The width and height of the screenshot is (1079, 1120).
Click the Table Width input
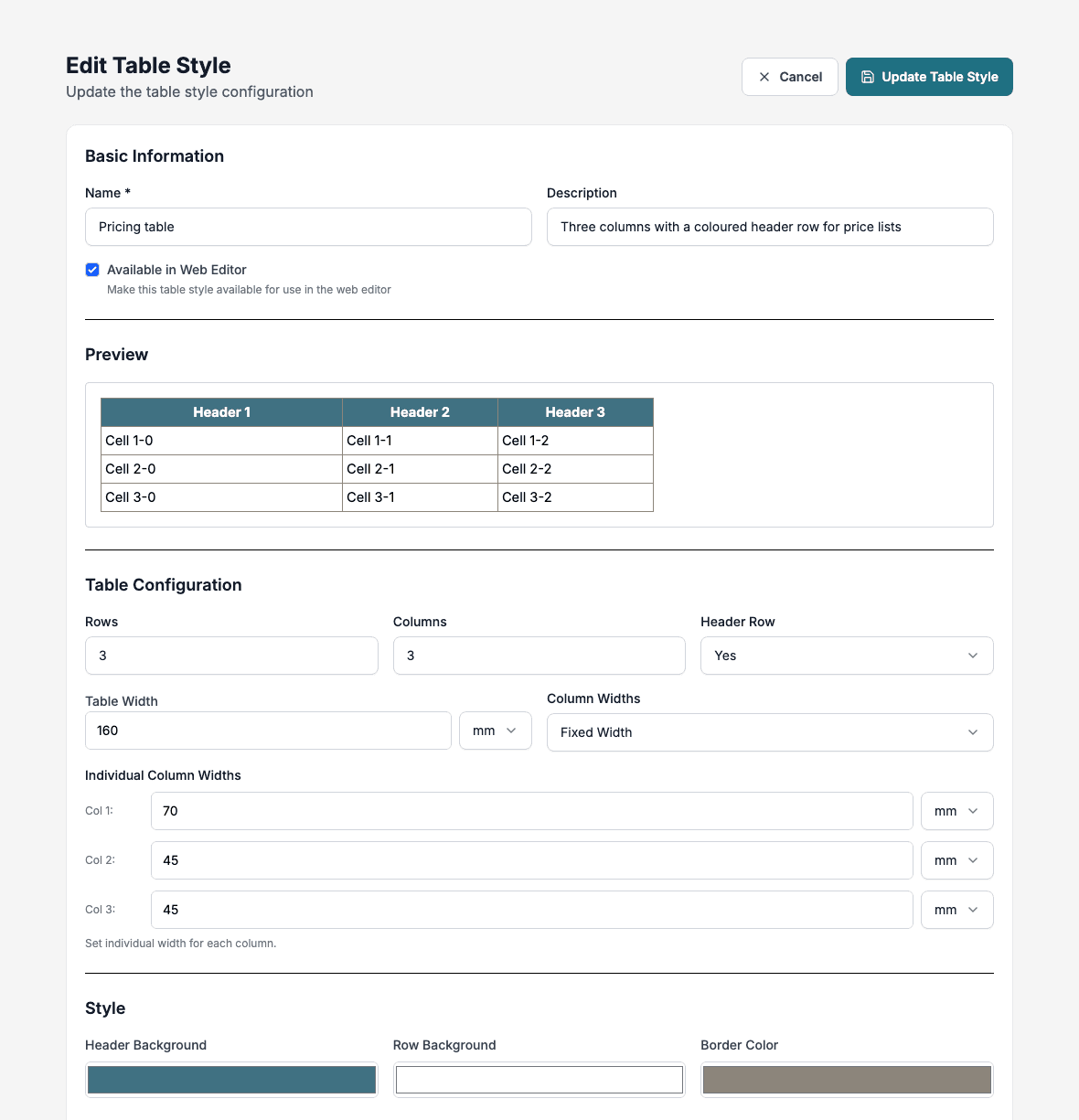point(268,731)
